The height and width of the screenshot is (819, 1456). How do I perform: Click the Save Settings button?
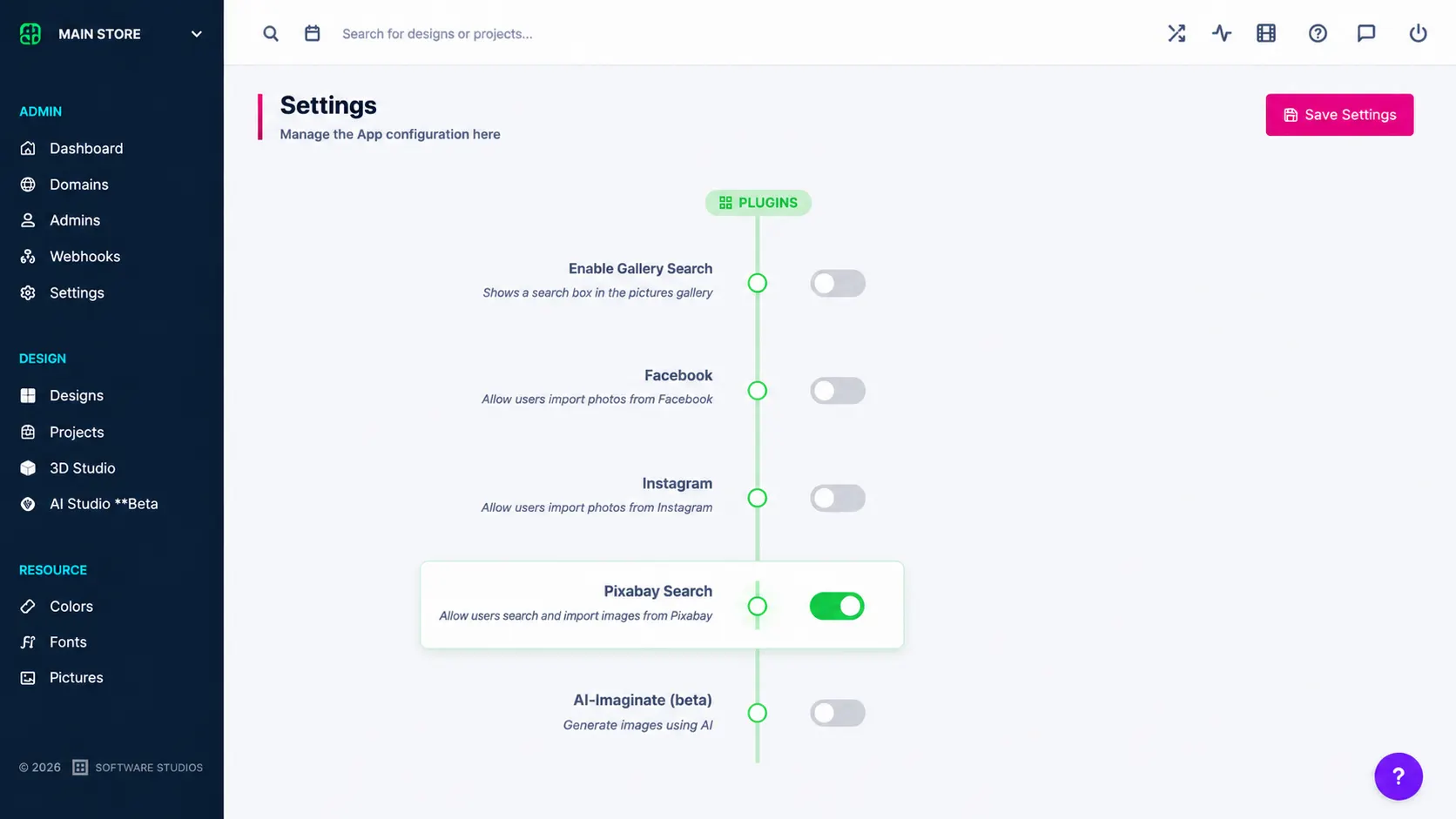(1339, 115)
